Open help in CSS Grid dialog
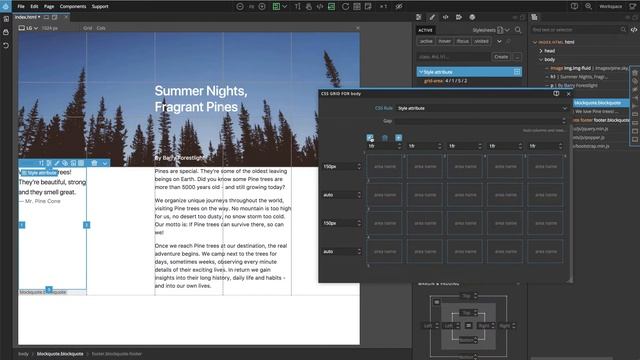 [556, 93]
